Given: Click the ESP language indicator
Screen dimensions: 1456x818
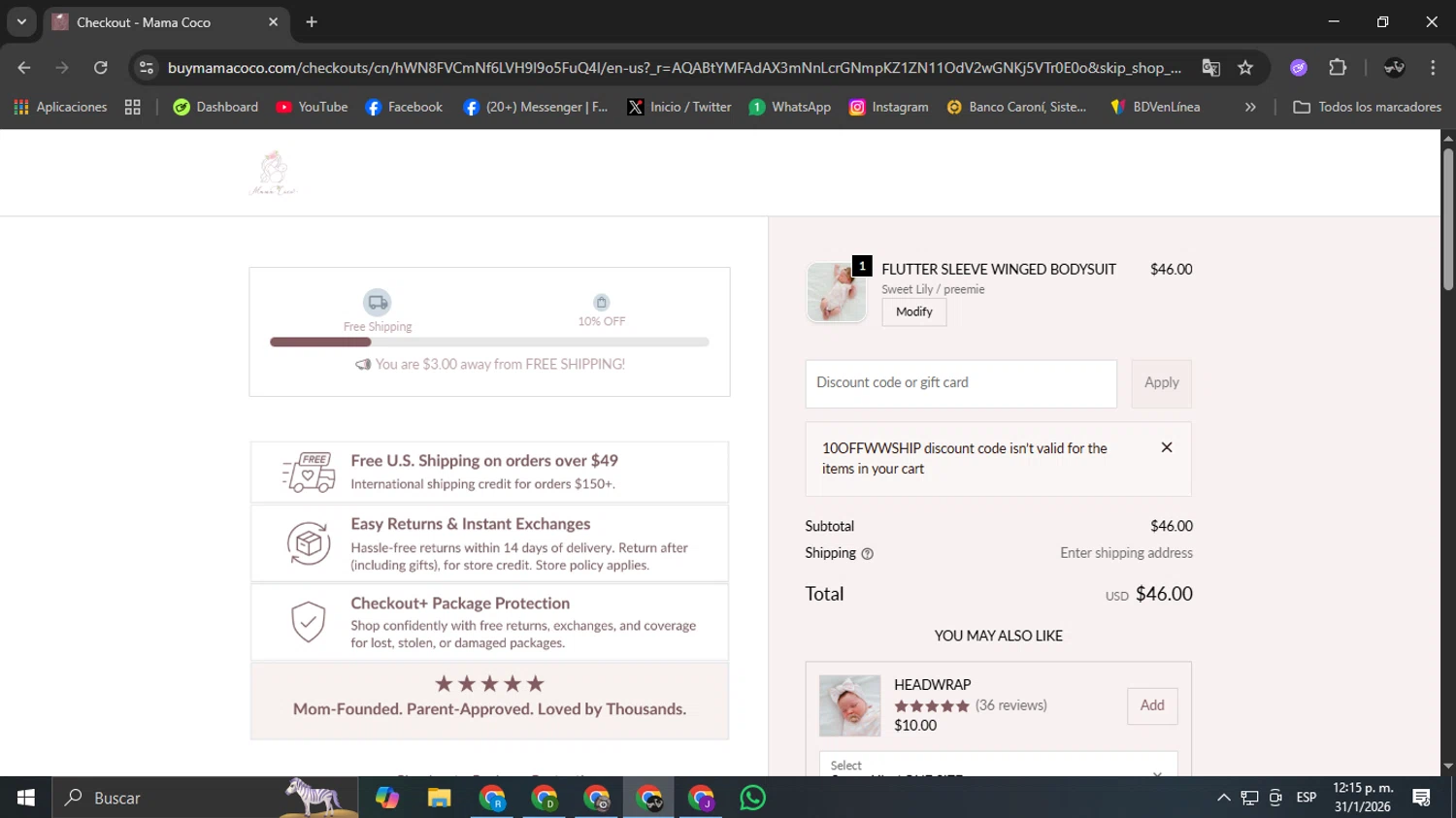Looking at the screenshot, I should tap(1307, 798).
